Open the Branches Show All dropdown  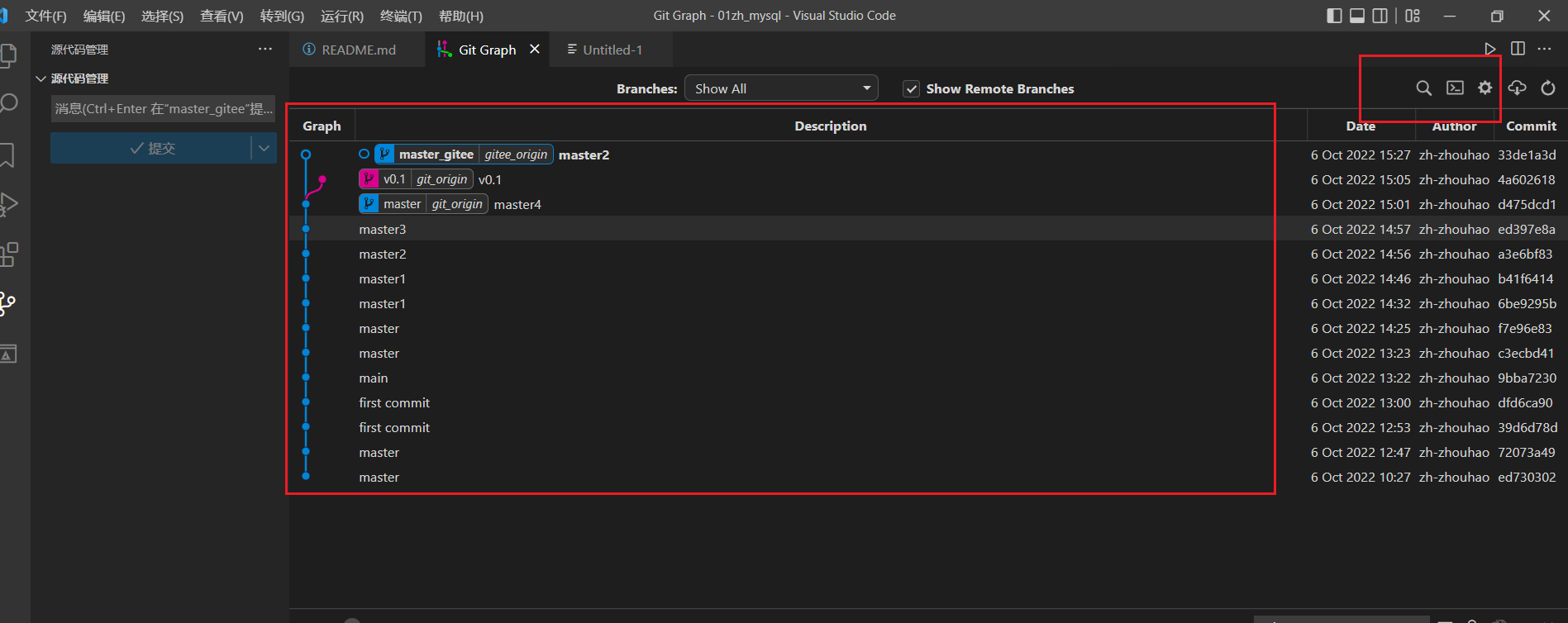781,88
